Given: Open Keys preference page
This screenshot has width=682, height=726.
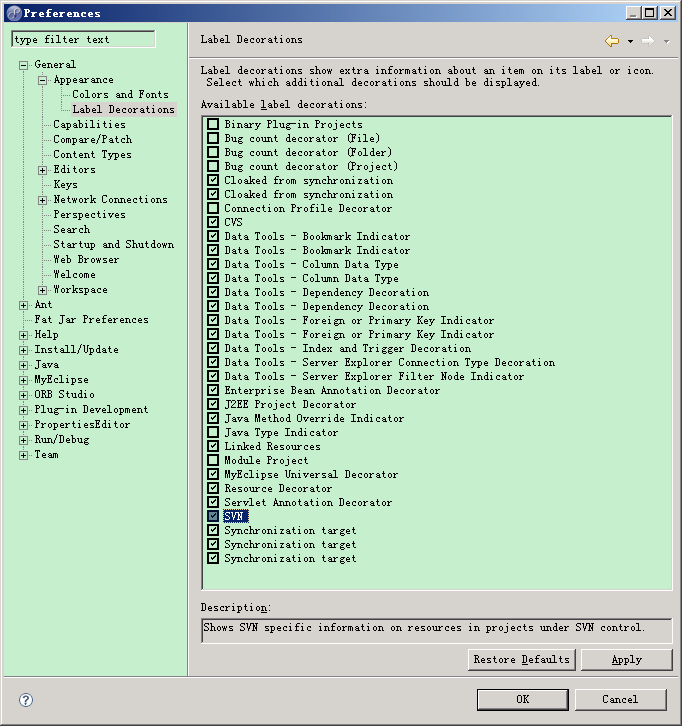Looking at the screenshot, I should (x=65, y=184).
